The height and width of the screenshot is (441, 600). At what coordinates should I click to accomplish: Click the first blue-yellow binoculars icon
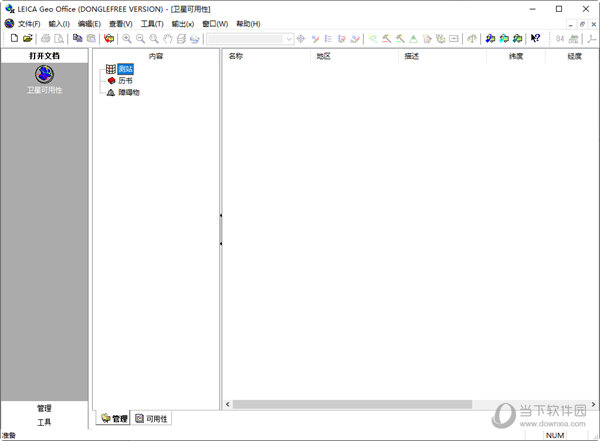490,38
